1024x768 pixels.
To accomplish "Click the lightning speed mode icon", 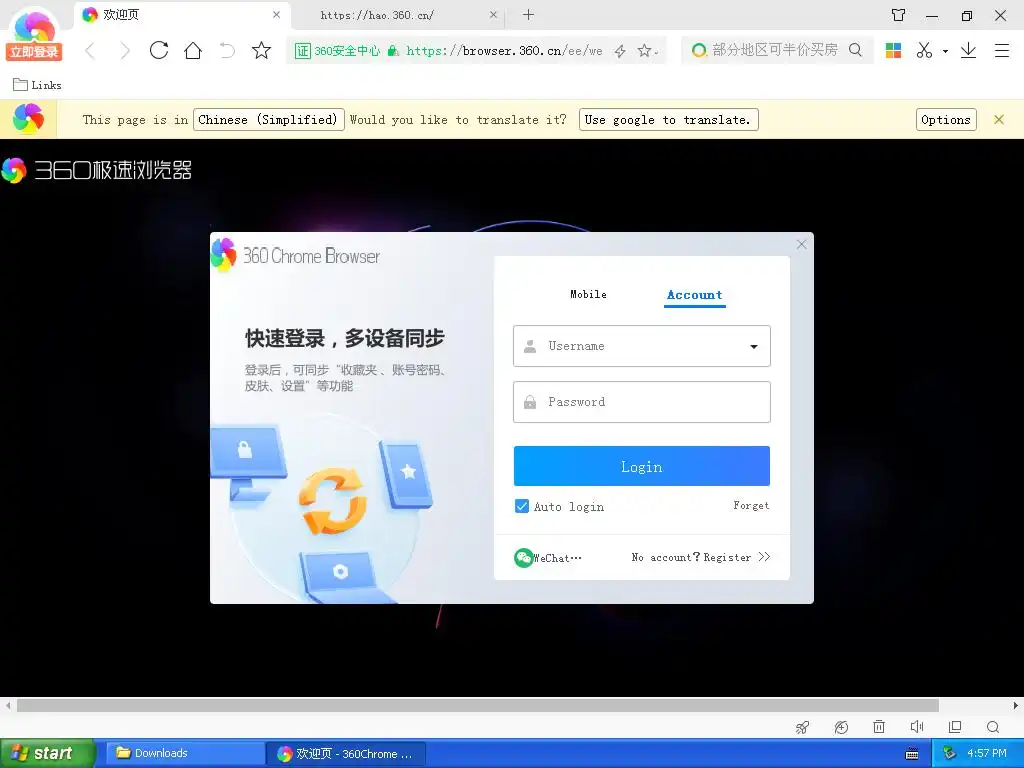I will coord(620,51).
